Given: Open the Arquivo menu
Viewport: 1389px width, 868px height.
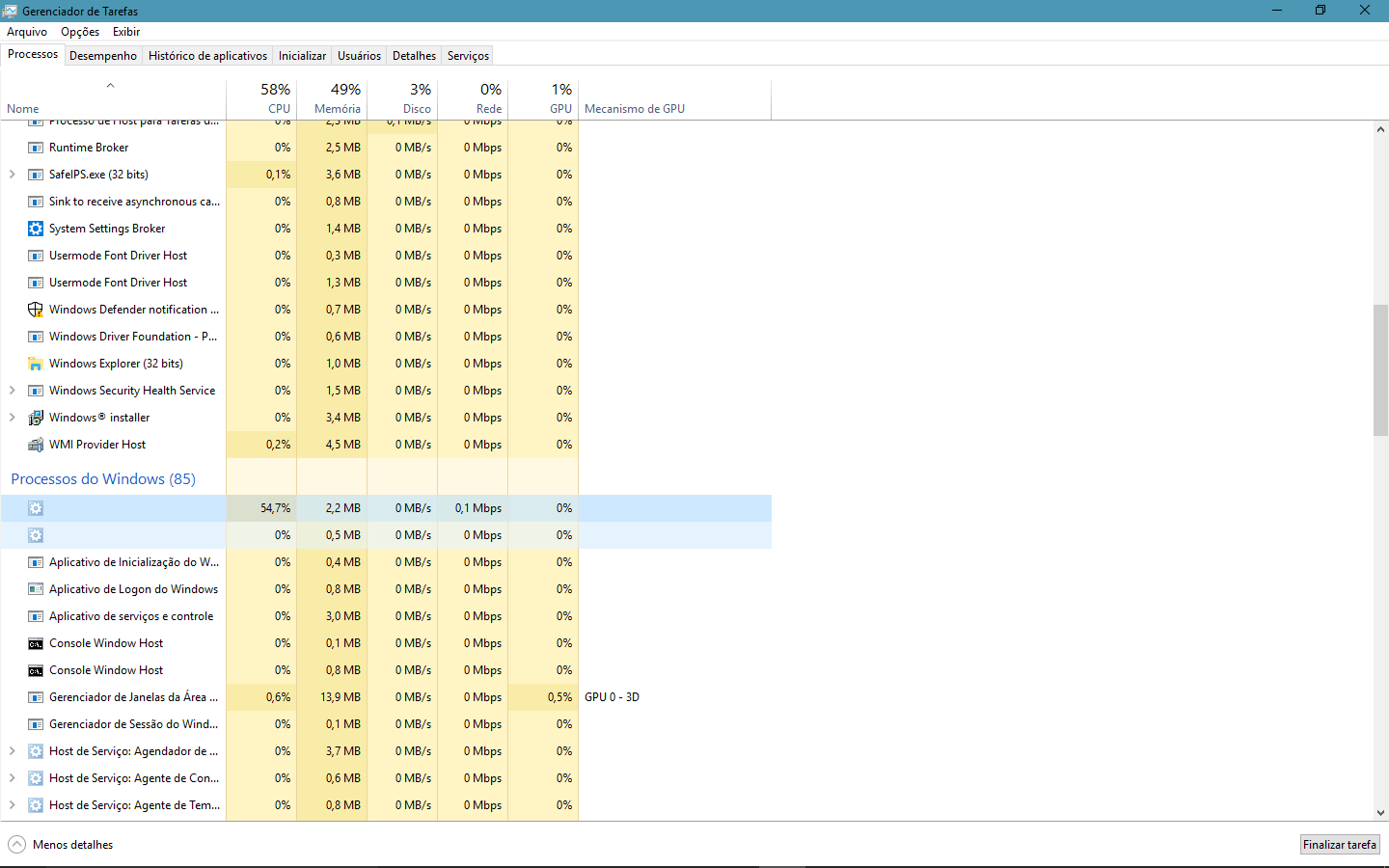Looking at the screenshot, I should (x=27, y=32).
